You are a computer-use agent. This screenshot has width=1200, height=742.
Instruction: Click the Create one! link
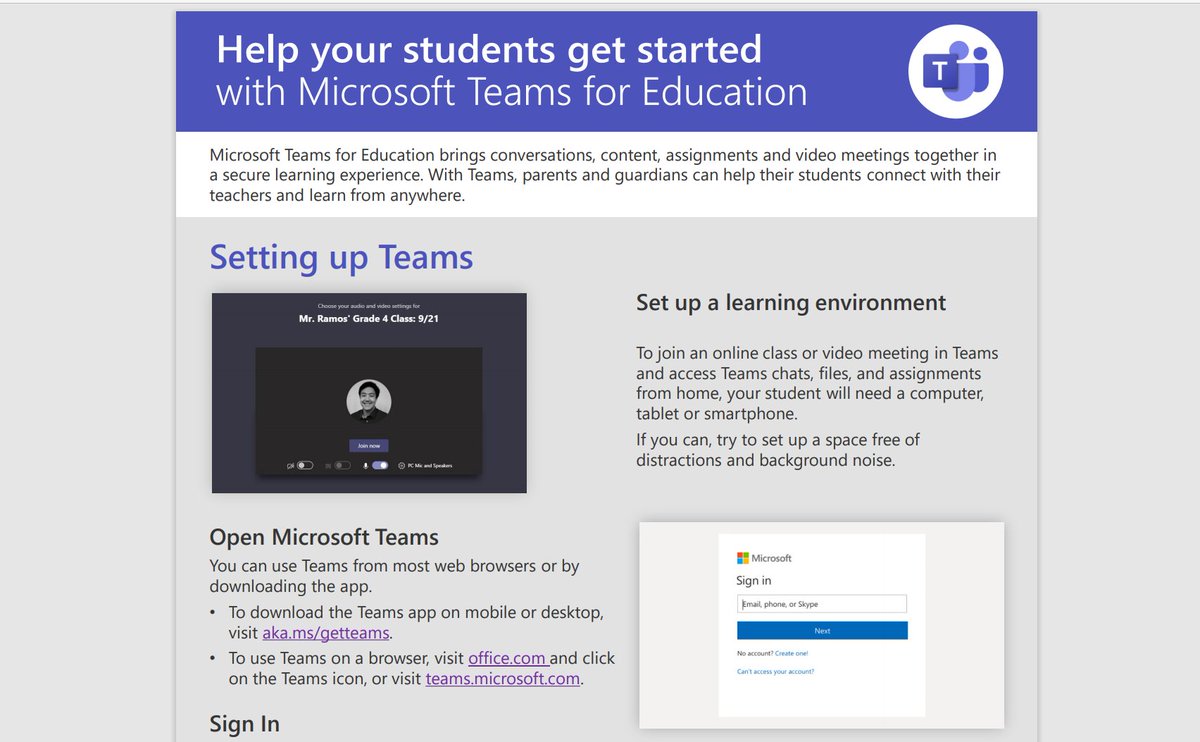click(x=792, y=653)
